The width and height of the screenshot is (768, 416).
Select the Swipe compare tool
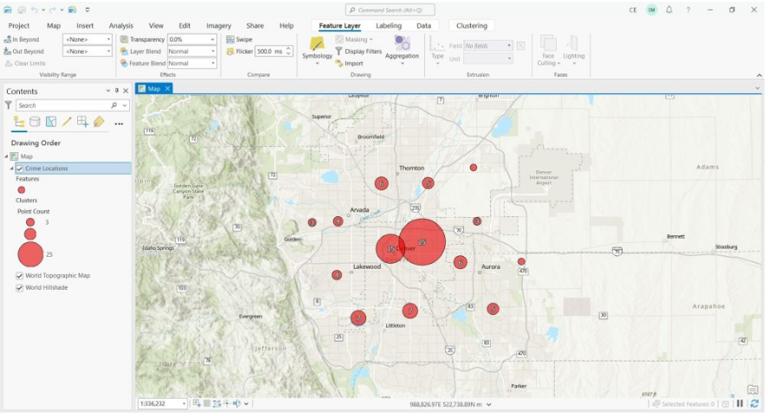[x=239, y=39]
